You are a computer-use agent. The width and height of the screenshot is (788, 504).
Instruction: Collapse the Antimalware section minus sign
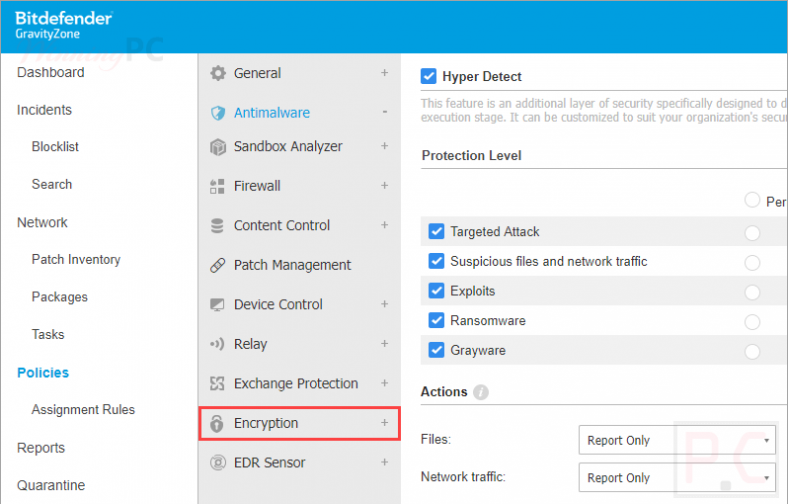coord(384,112)
